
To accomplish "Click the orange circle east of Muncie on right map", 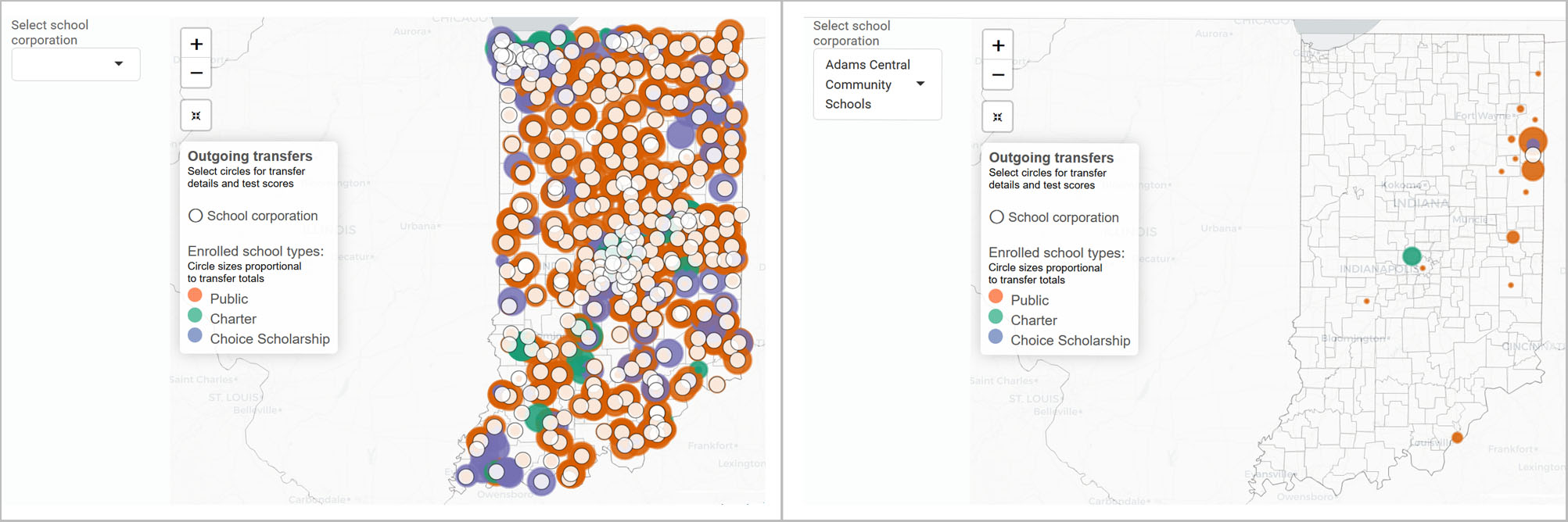I will 1513,237.
